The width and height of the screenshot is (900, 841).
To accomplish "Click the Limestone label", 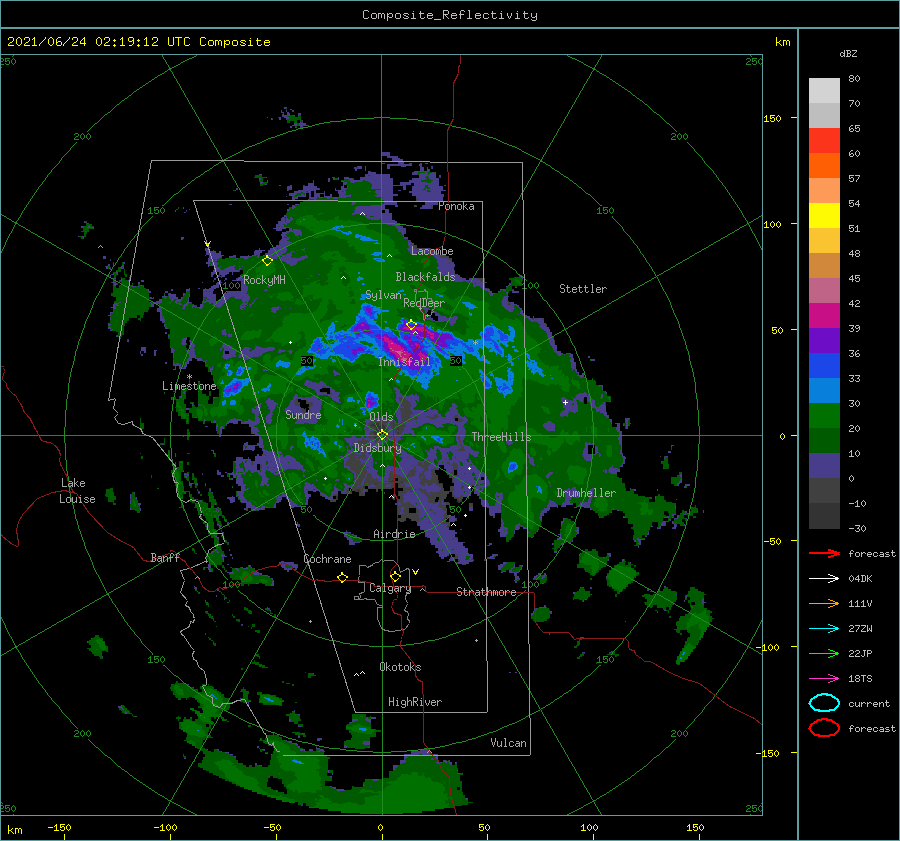I will pyautogui.click(x=189, y=386).
